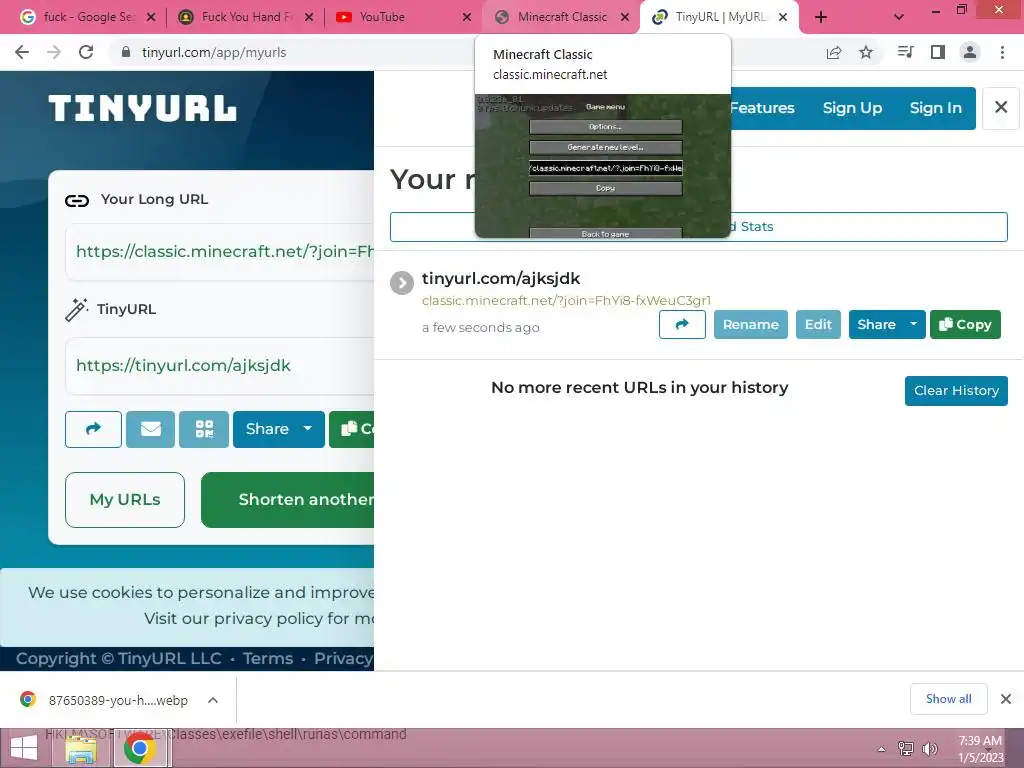Click the classic.minecraft.net destination link
Image resolution: width=1024 pixels, height=768 pixels.
click(566, 300)
